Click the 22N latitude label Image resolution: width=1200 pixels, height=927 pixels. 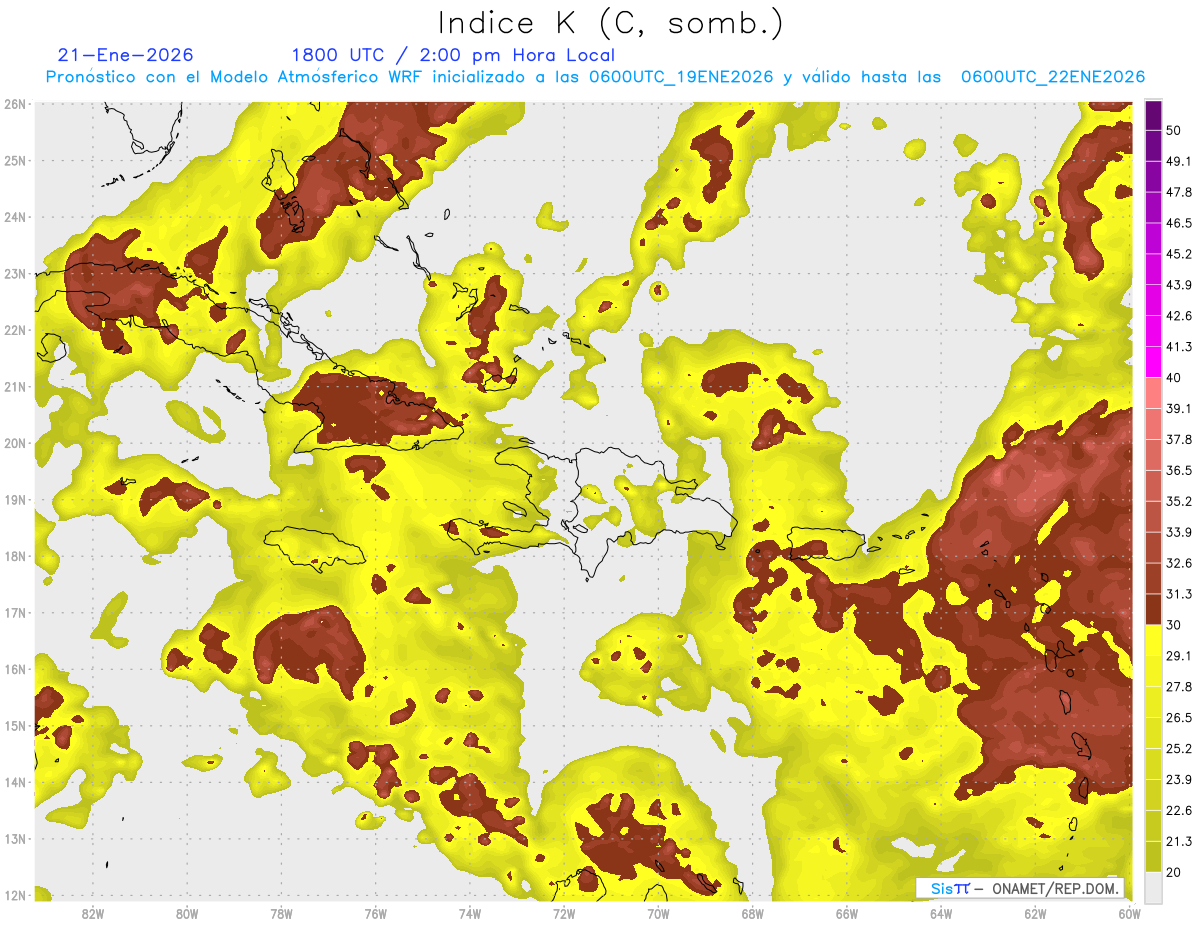15,330
